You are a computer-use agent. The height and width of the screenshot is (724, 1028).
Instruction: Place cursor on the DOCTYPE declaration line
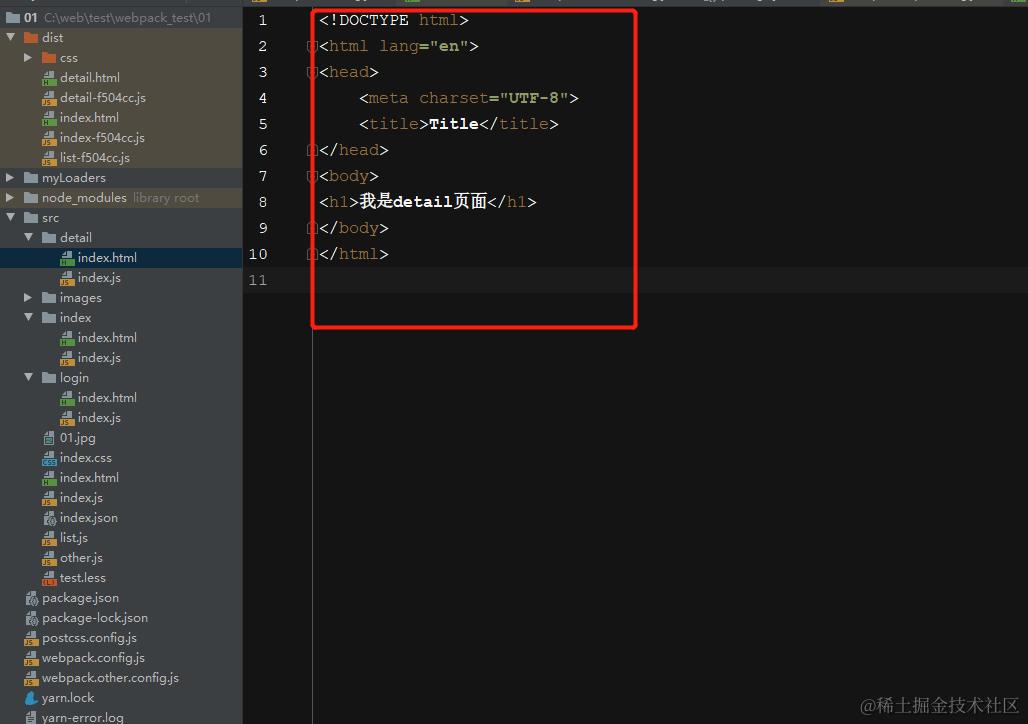tap(394, 20)
